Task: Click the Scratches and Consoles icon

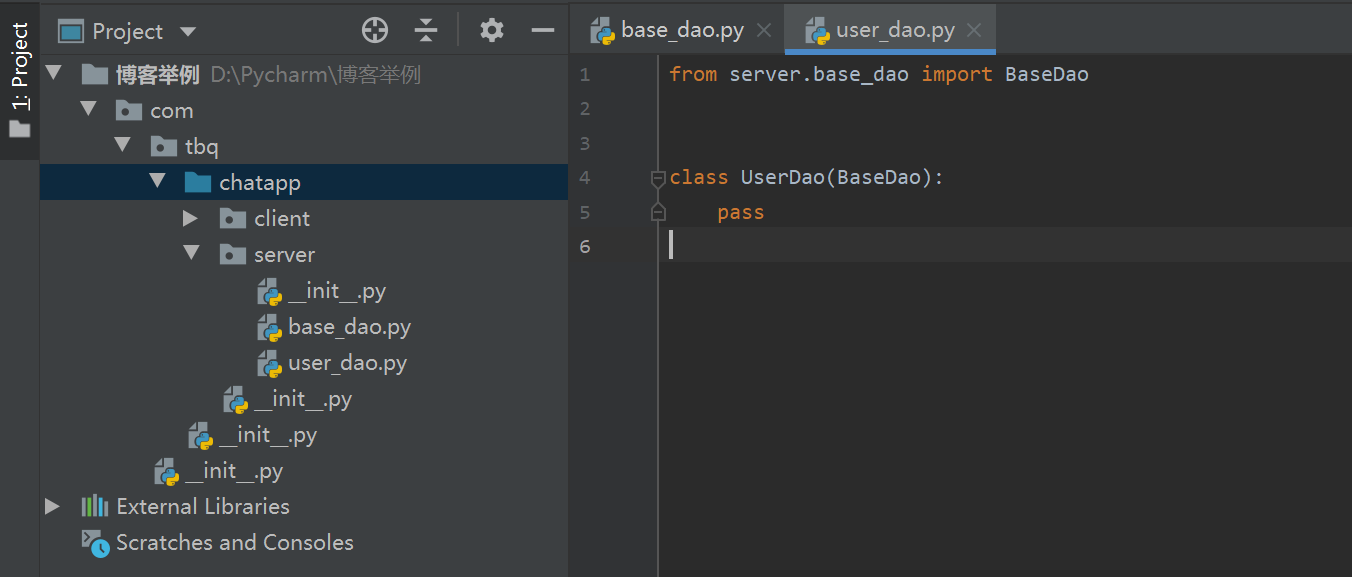Action: tap(94, 542)
